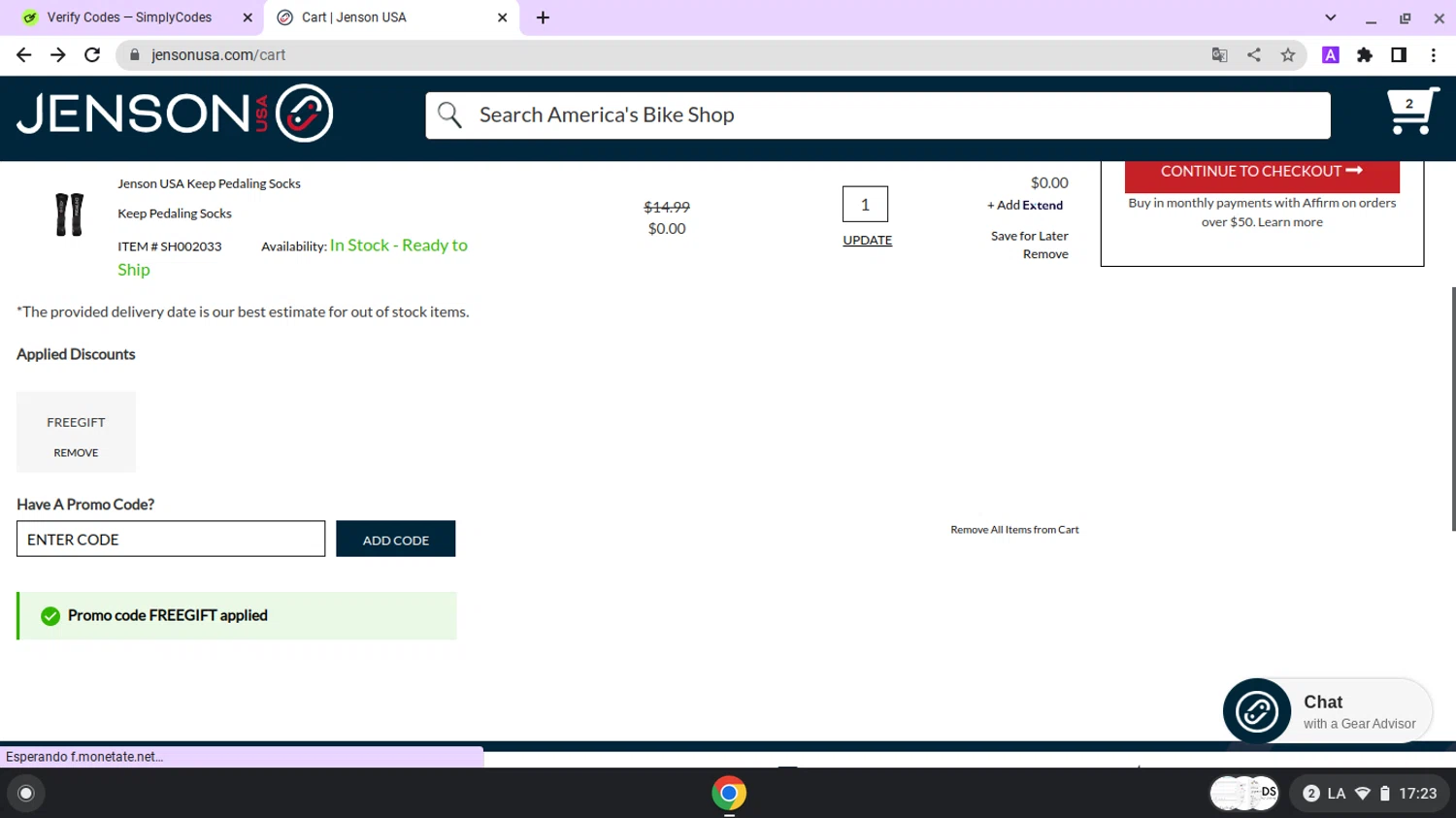This screenshot has width=1456, height=818.
Task: Reload the page
Action: (x=92, y=55)
